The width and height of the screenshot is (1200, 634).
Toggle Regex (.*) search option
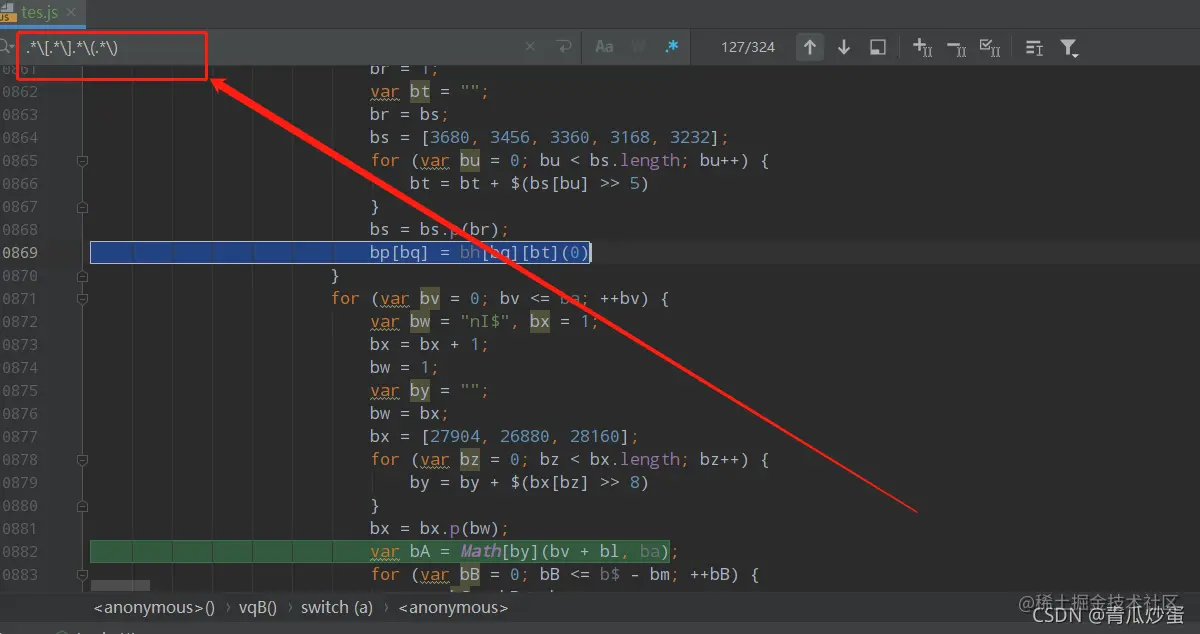click(x=672, y=47)
